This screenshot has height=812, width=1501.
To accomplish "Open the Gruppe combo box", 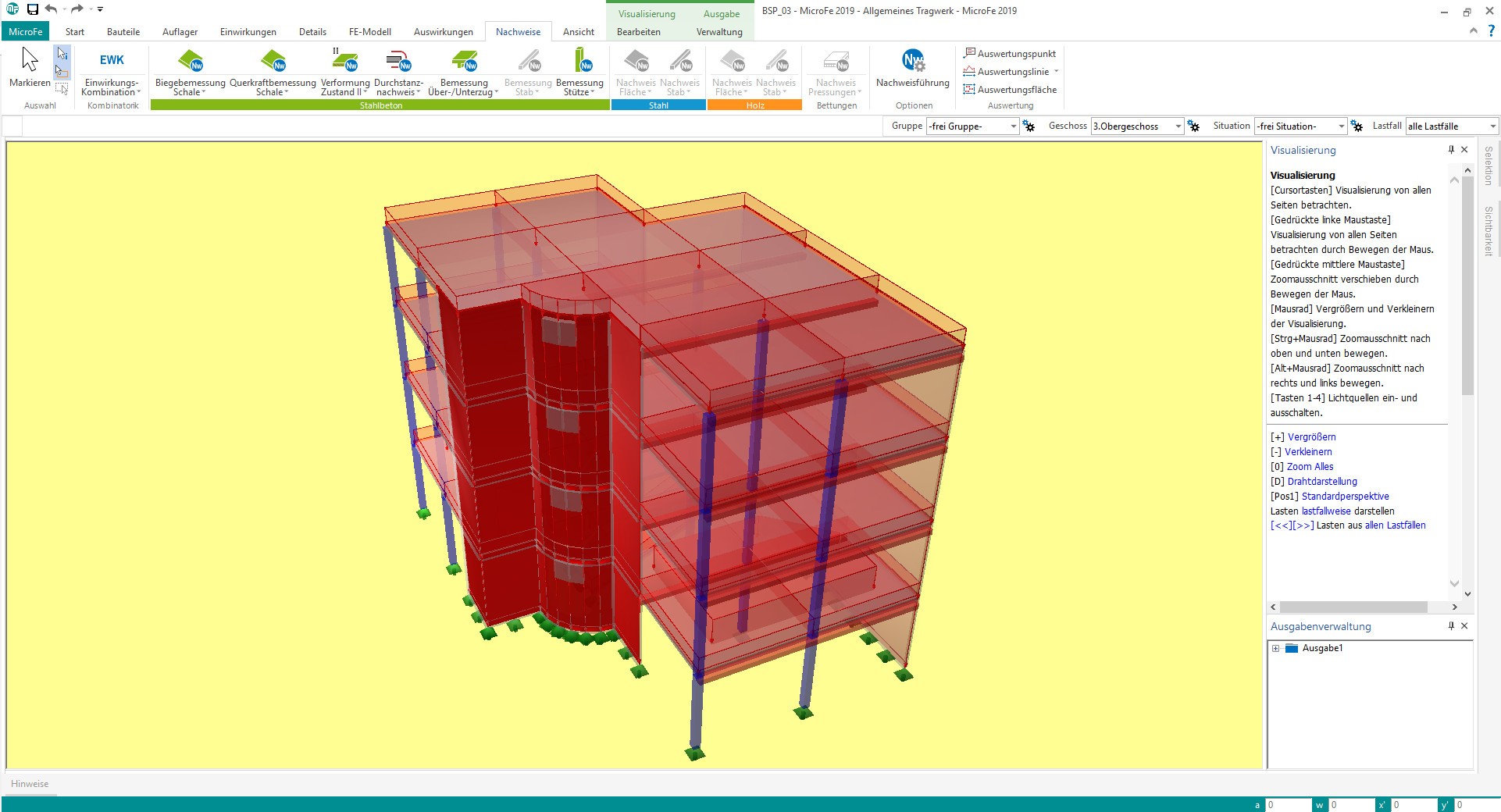I will tap(972, 126).
